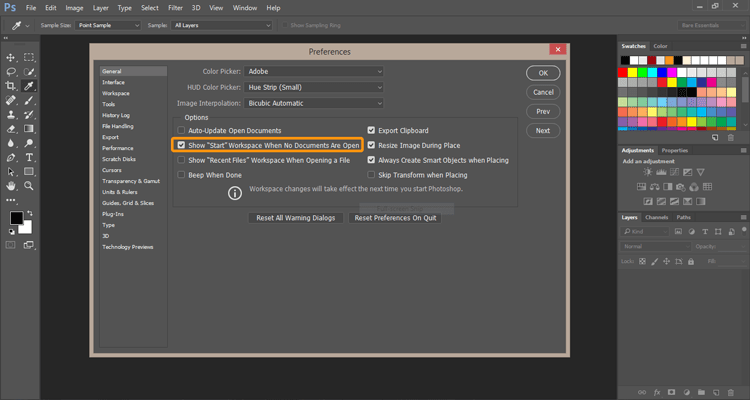
Task: Check Skip Transform when Placing
Action: [371, 175]
